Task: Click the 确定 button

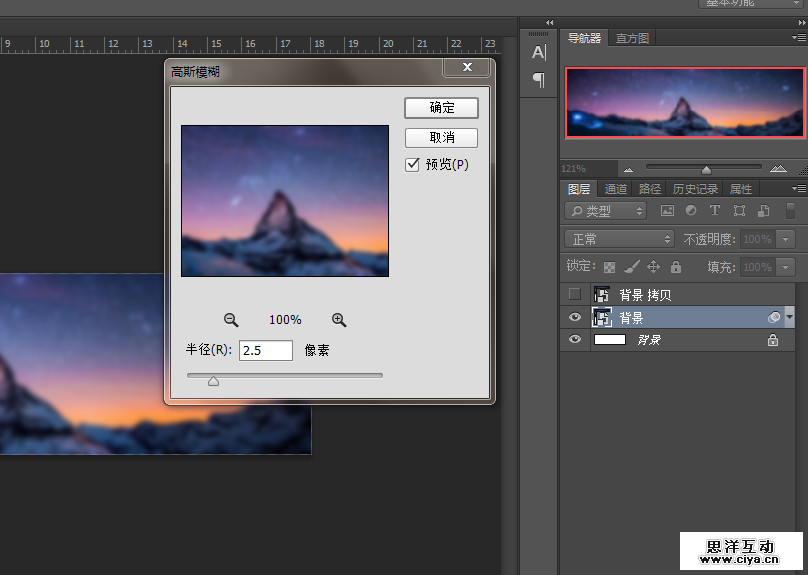Action: pos(441,108)
